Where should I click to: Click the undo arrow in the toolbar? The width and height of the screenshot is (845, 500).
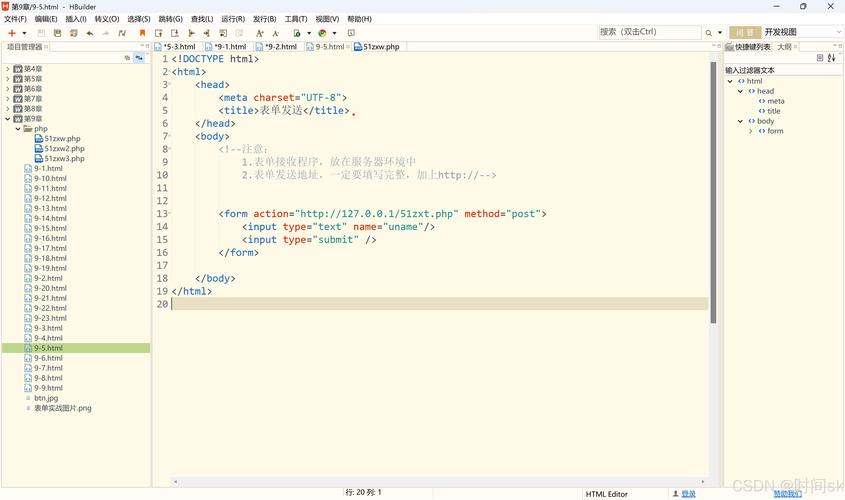90,33
